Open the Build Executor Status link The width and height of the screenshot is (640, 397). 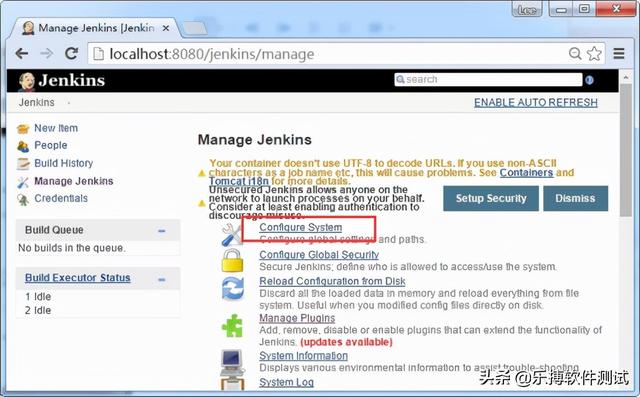(78, 278)
